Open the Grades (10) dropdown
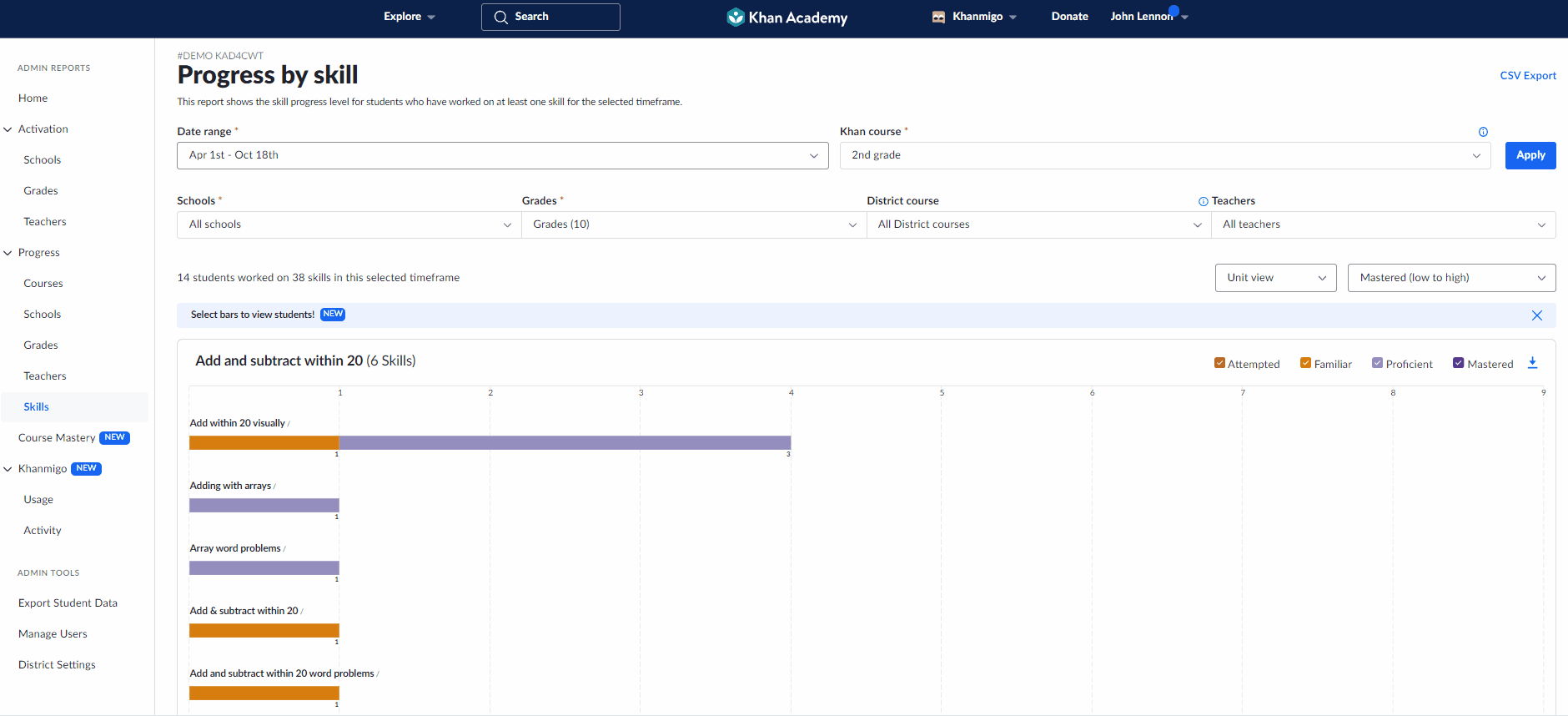Image resolution: width=1568 pixels, height=716 pixels. (694, 224)
